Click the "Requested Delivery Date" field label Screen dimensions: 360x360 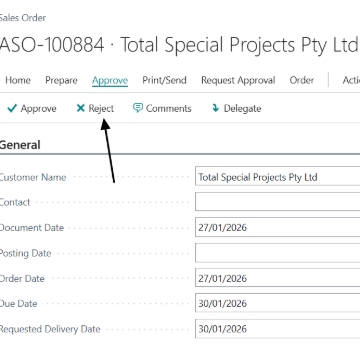(x=50, y=329)
